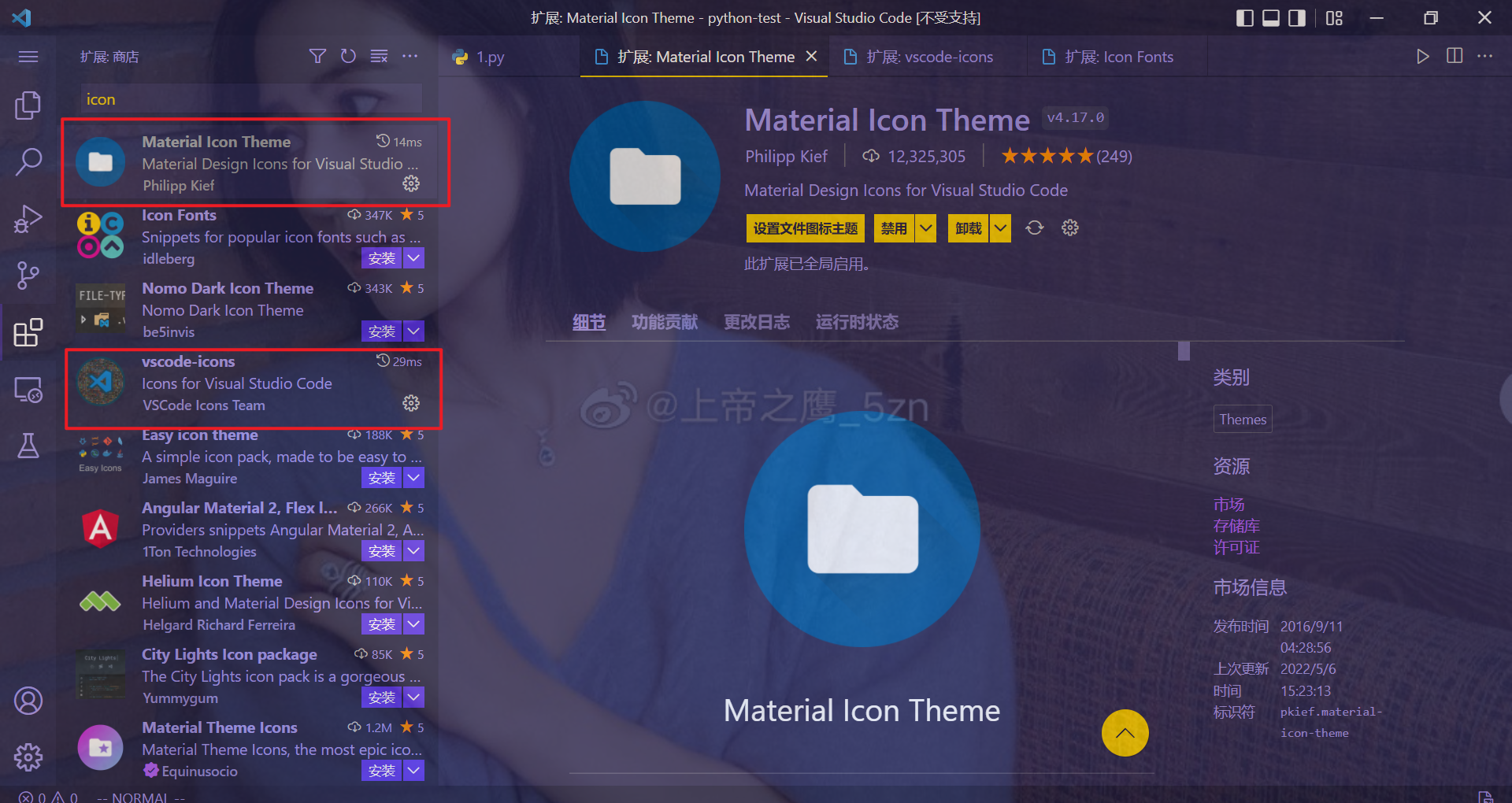Click the notification icon in status bar
The width and height of the screenshot is (1512, 803).
click(1485, 797)
